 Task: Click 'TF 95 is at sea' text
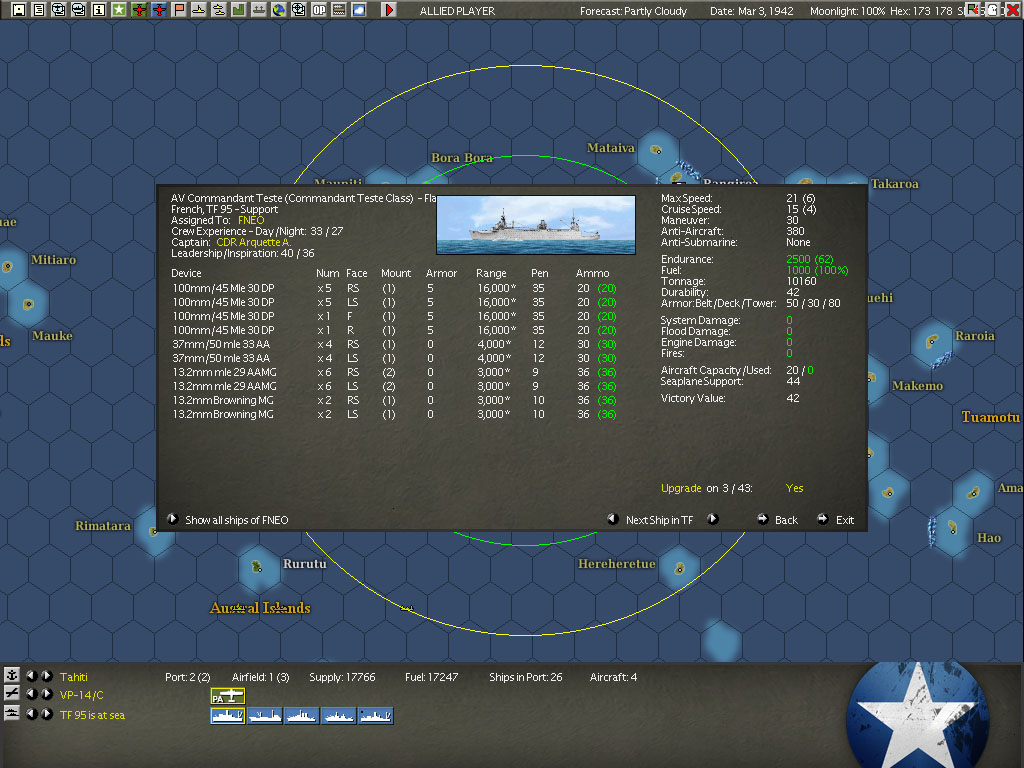click(92, 715)
